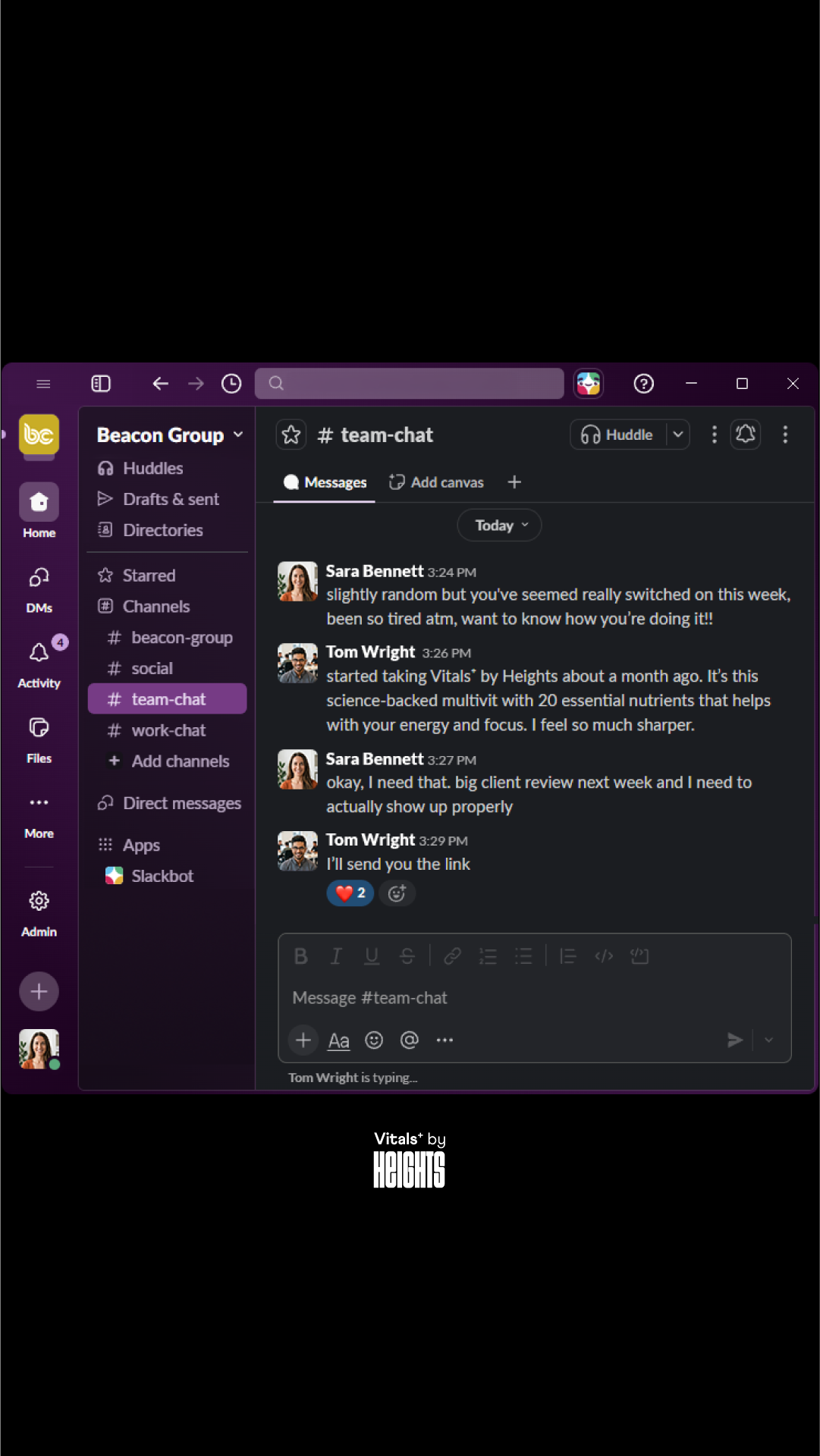Open the help question mark icon
Screen dimensions: 820x1456
pyautogui.click(x=643, y=384)
